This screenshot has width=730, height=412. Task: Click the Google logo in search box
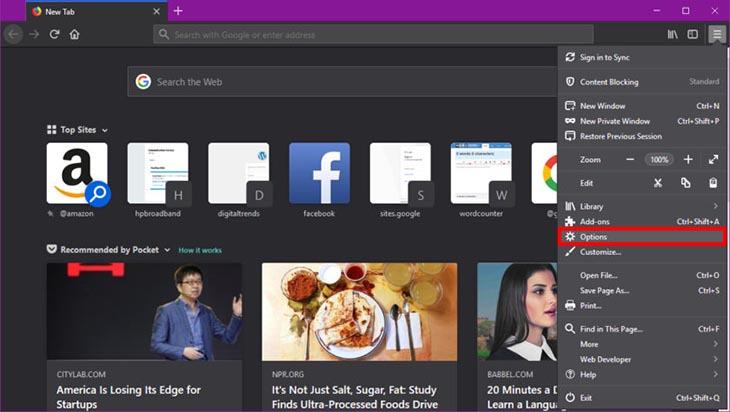143,82
